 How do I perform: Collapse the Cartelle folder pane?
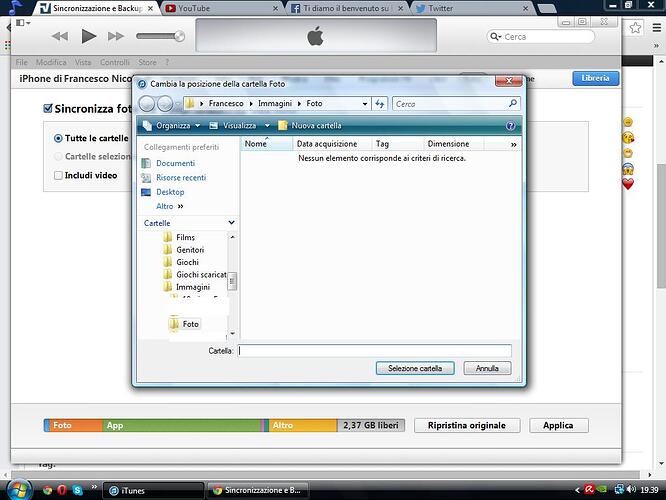pos(231,223)
